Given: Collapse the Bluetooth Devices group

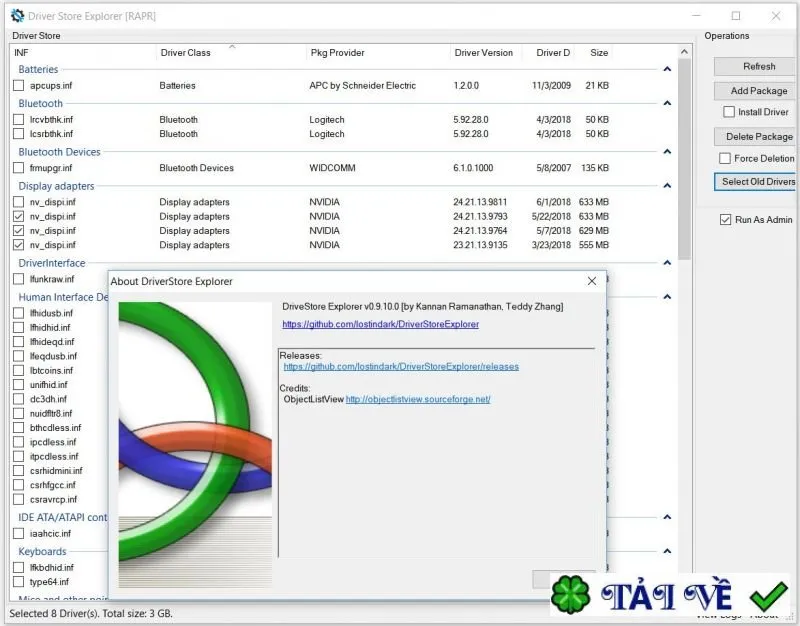Looking at the screenshot, I should 667,152.
